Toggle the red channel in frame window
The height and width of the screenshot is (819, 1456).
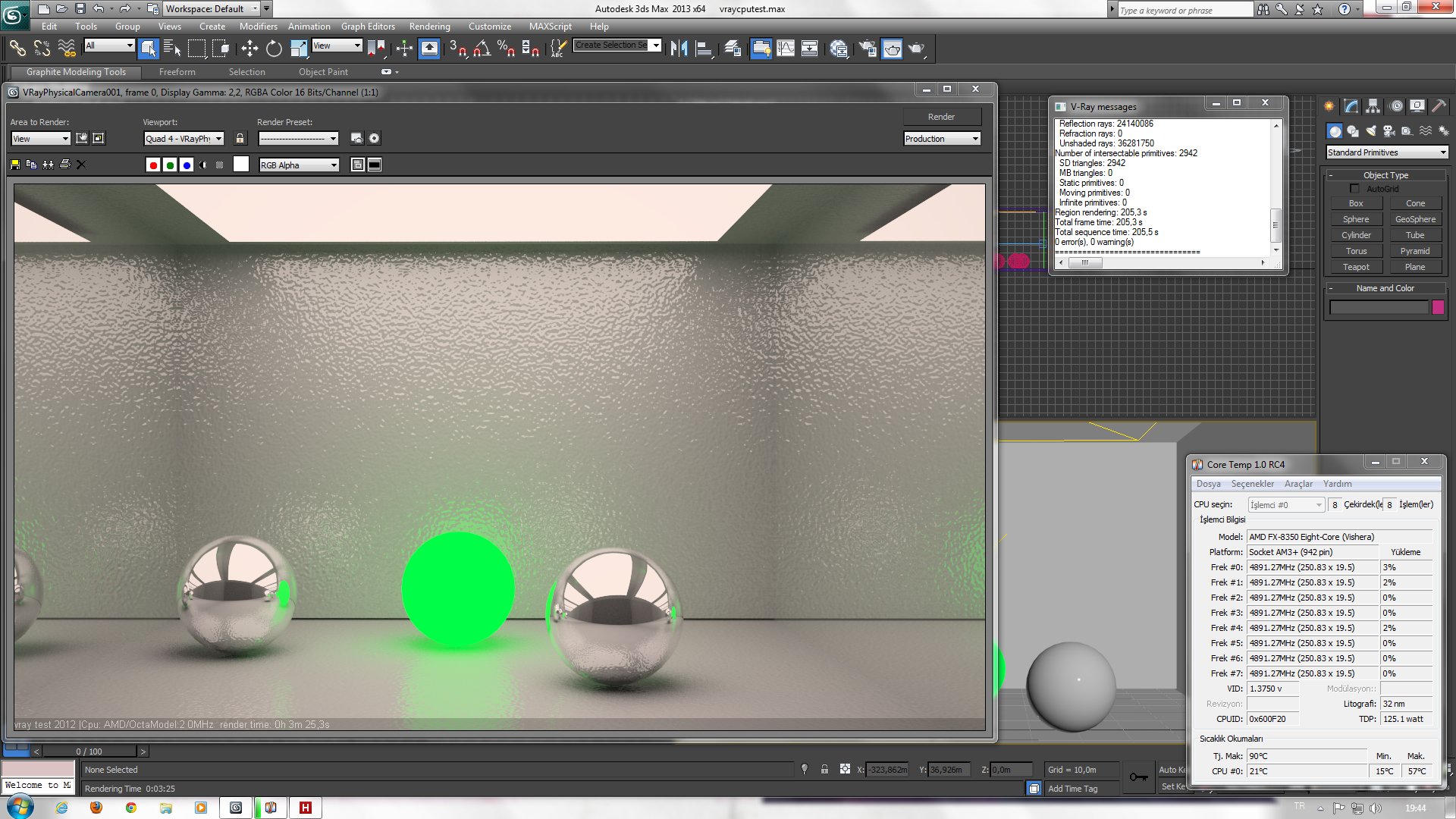(153, 165)
